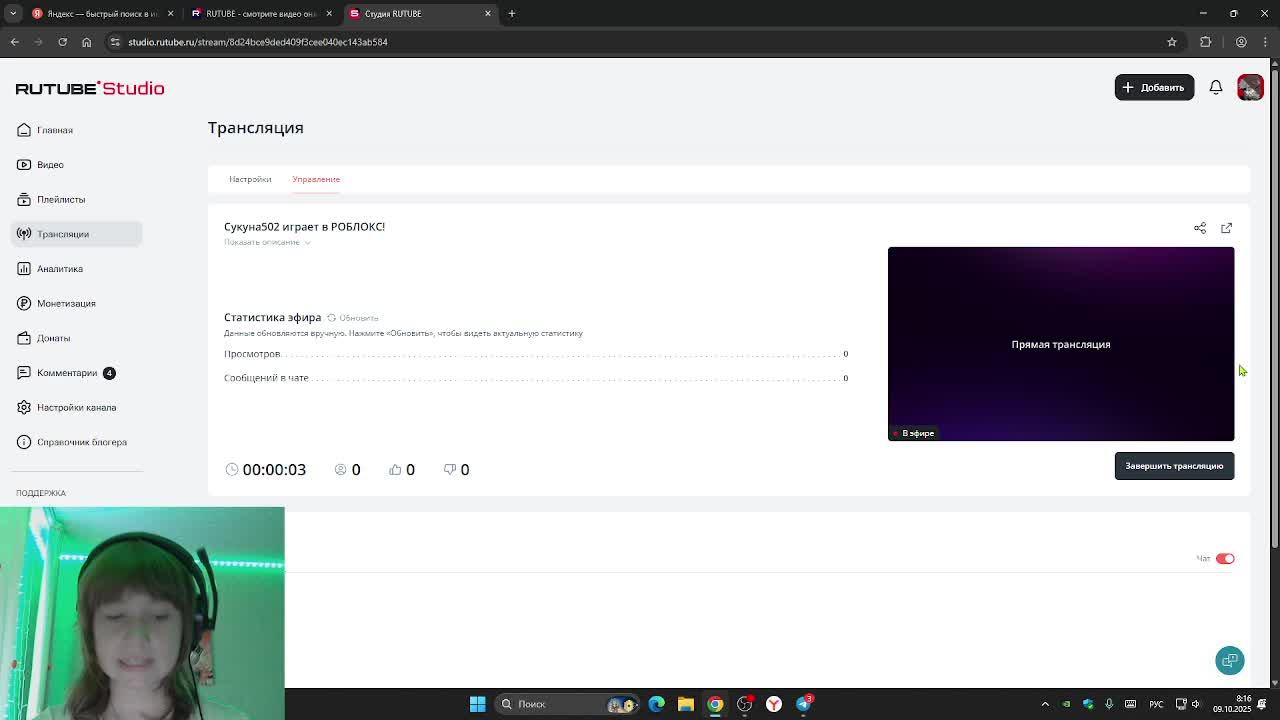Close the RUTUBE browser tab
The height and width of the screenshot is (720, 1280).
(329, 13)
